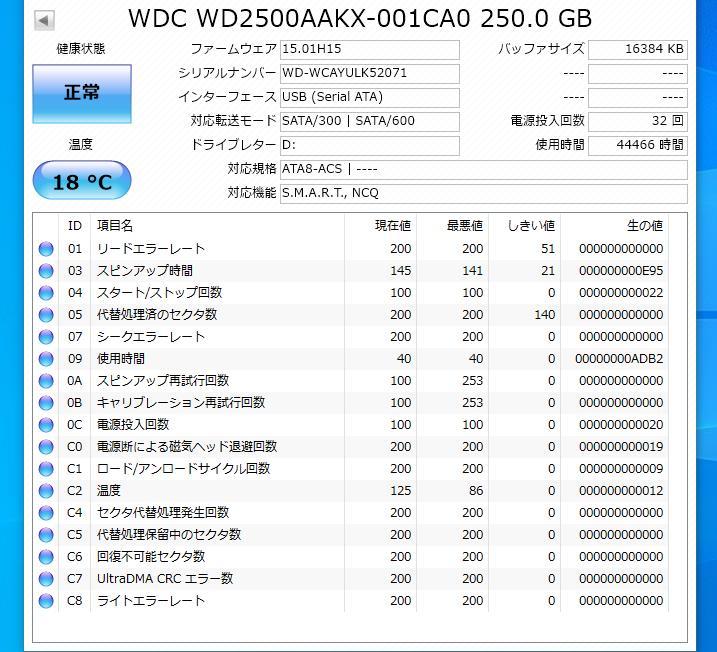Click the buffer size value 16384 KB
Viewport: 717px width, 652px height.
[637, 49]
